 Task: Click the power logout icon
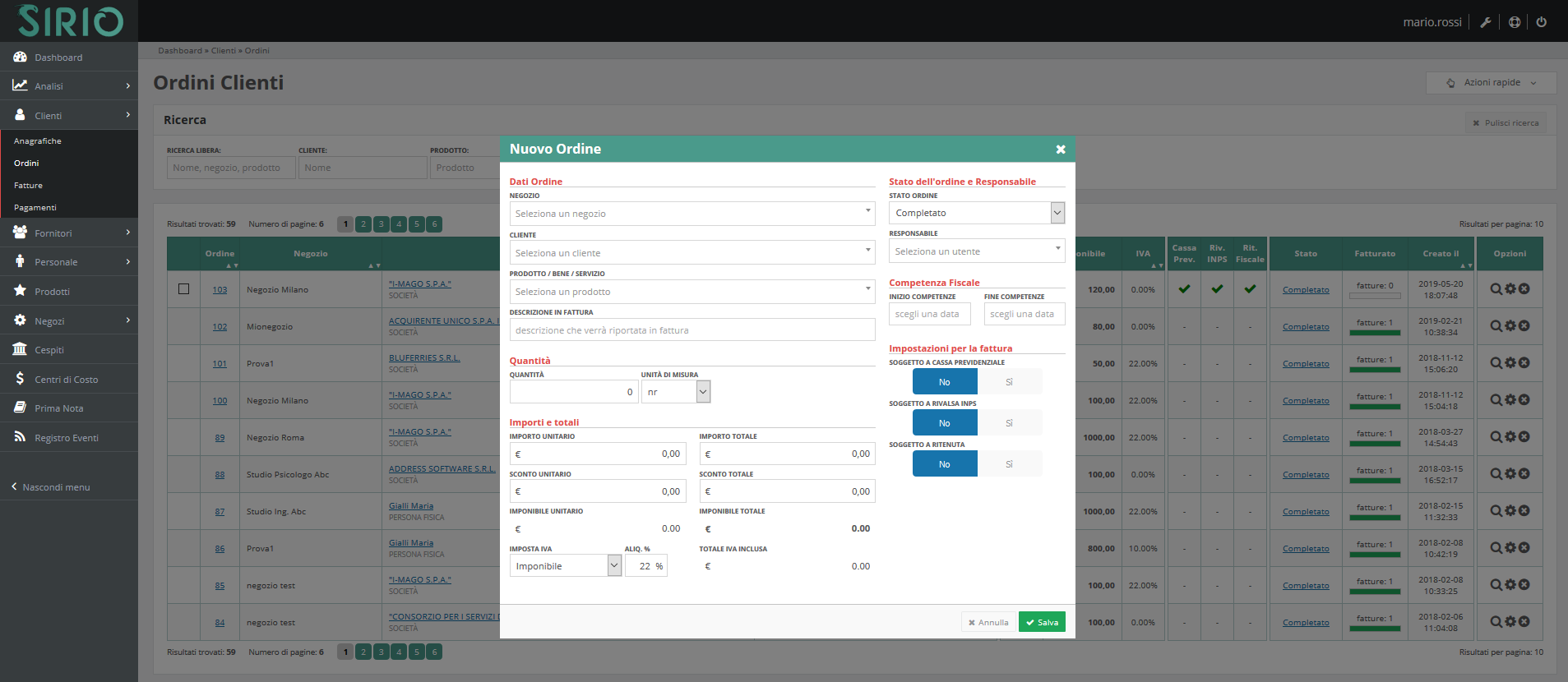(x=1541, y=22)
